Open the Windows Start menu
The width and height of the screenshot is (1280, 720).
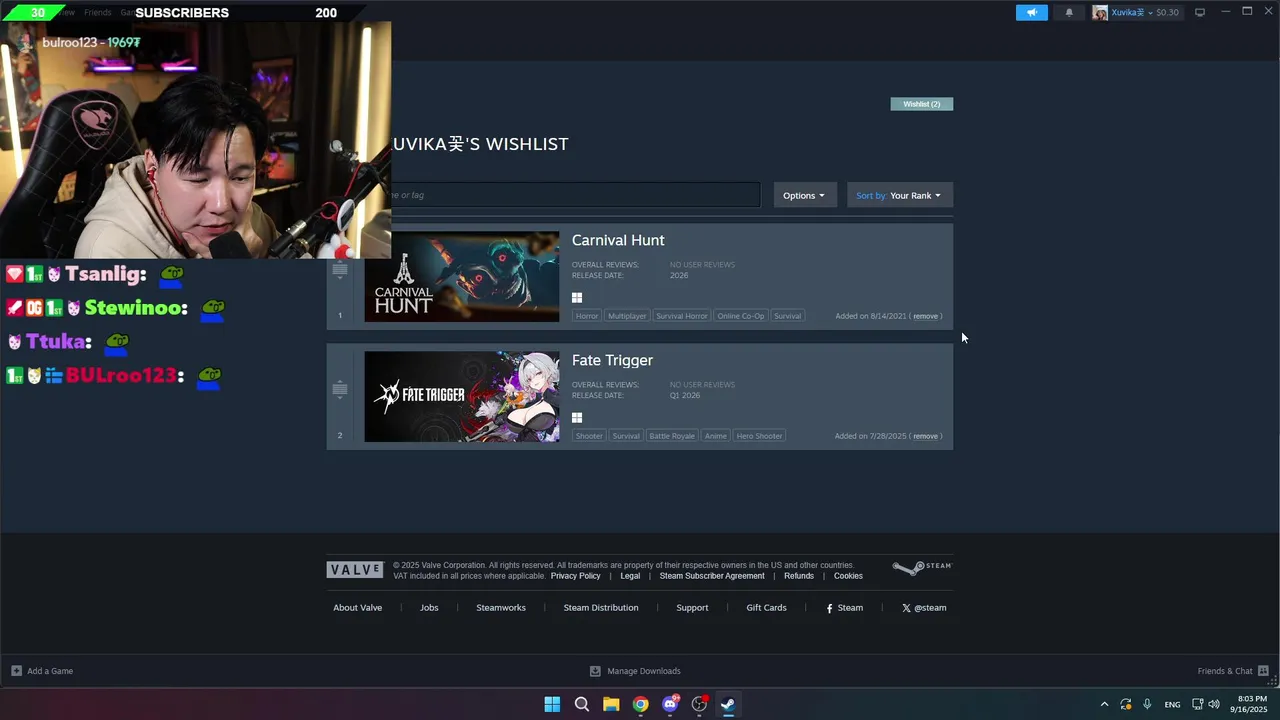click(x=552, y=704)
